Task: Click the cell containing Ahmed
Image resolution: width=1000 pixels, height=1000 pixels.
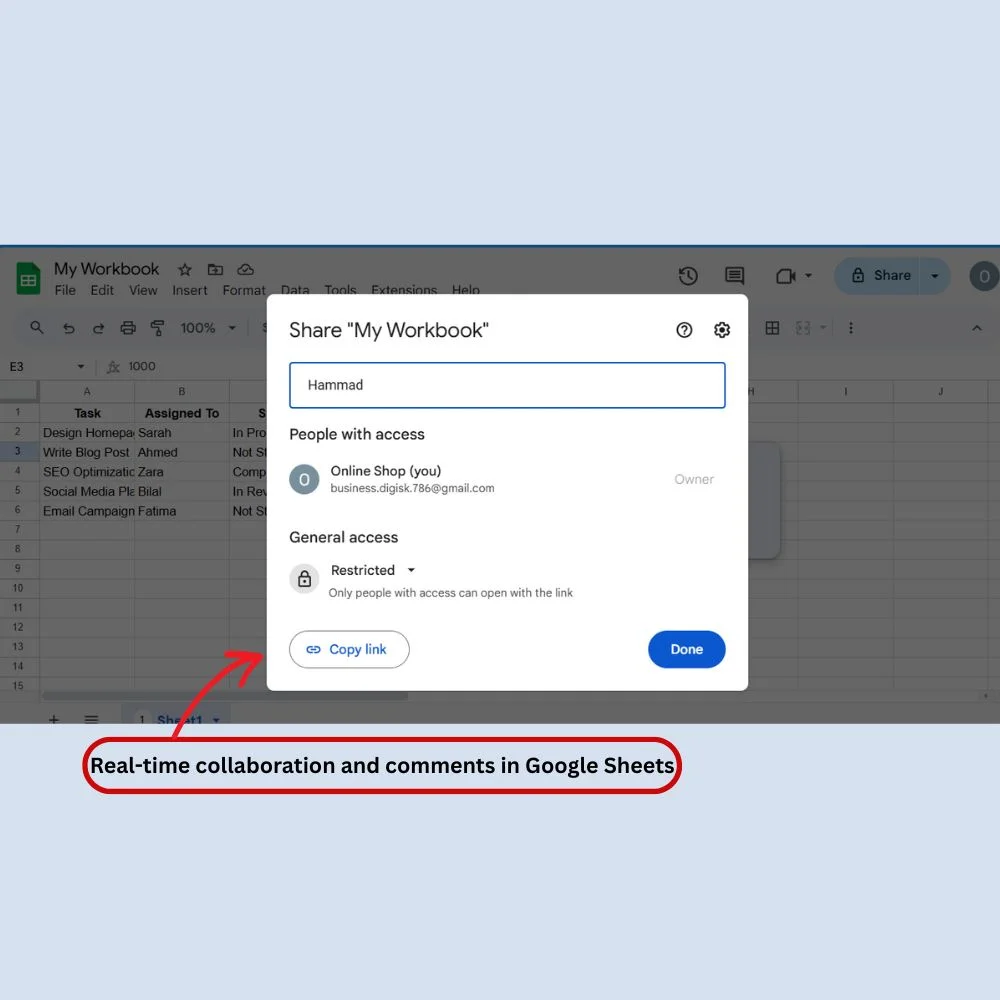Action: 182,452
